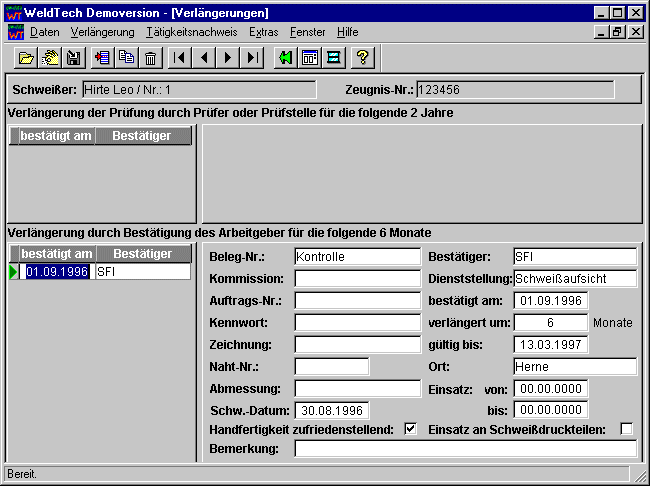650x486 pixels.
Task: Jump to the last record
Action: 253,58
